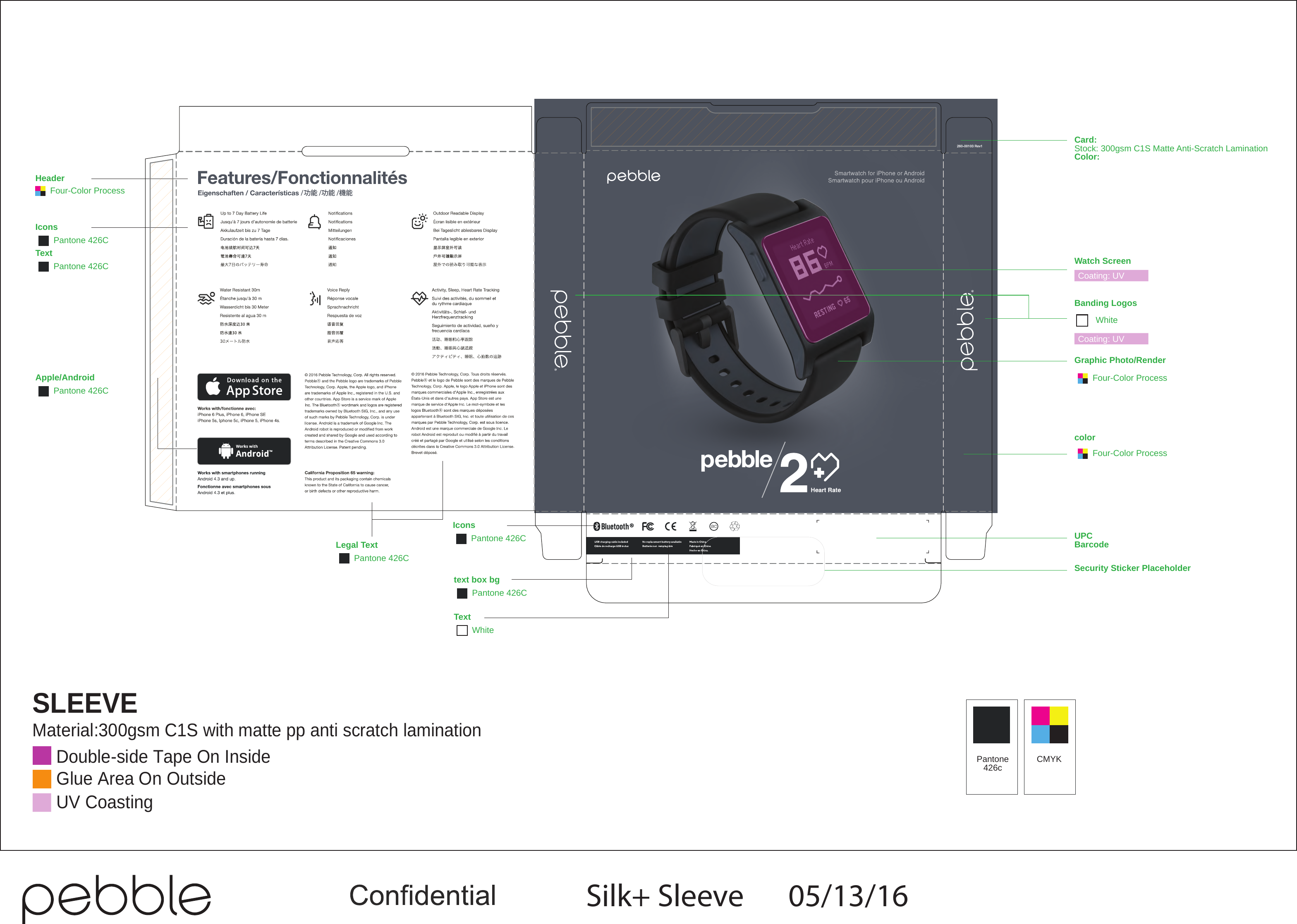This screenshot has width=1297, height=924.
Task: Click 'Water Resistant 30m' text
Action: click(x=239, y=290)
